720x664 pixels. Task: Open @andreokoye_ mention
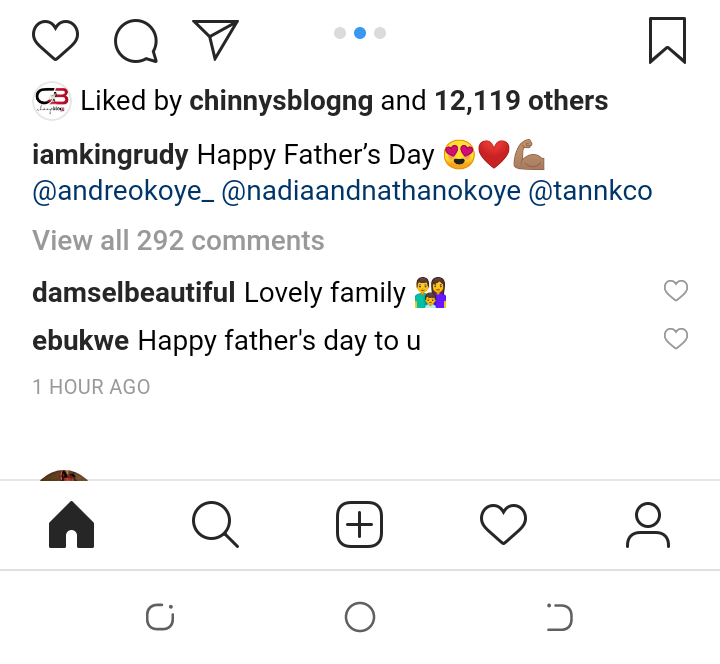[123, 192]
